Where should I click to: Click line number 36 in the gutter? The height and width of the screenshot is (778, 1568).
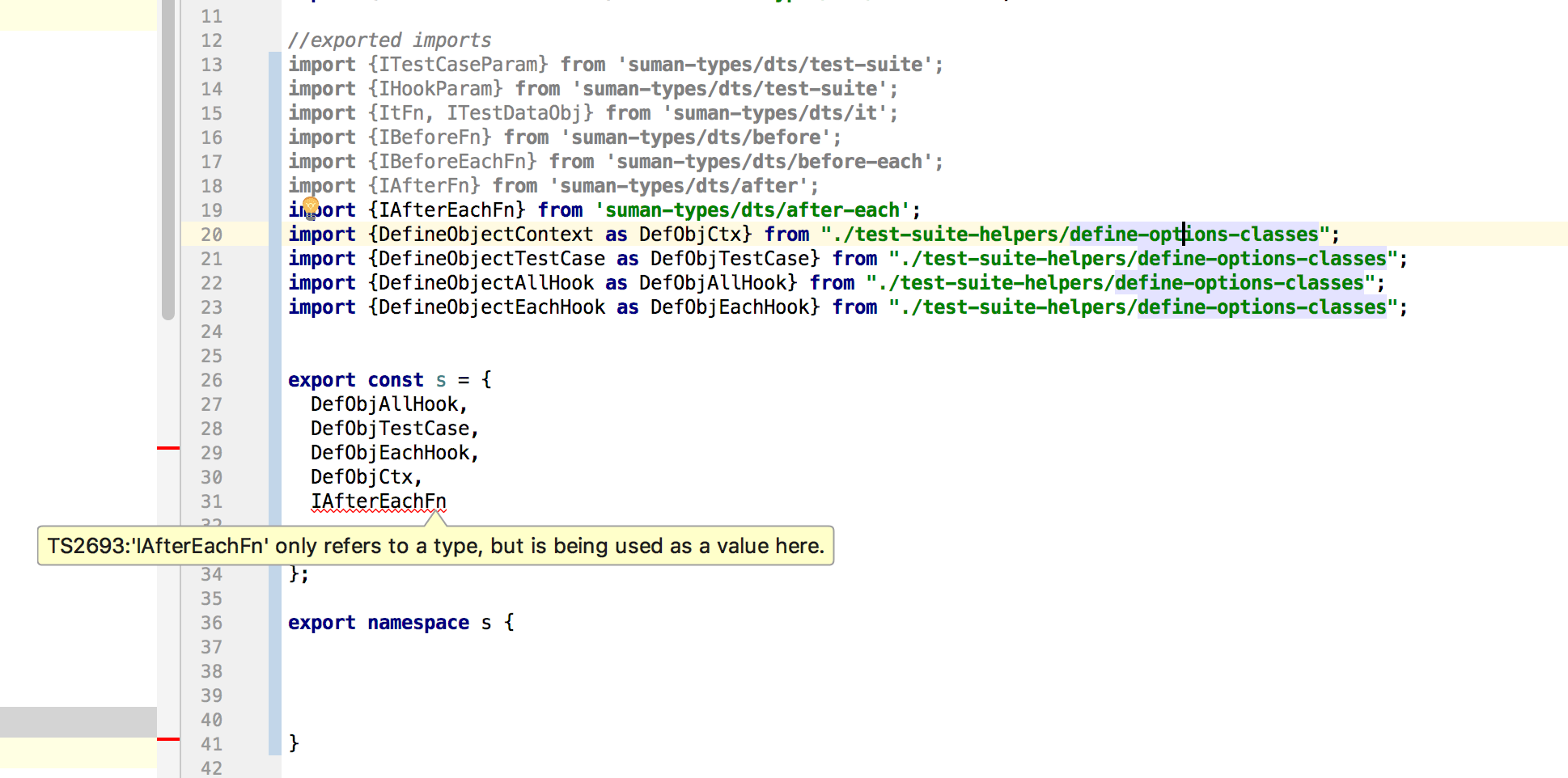tap(211, 623)
